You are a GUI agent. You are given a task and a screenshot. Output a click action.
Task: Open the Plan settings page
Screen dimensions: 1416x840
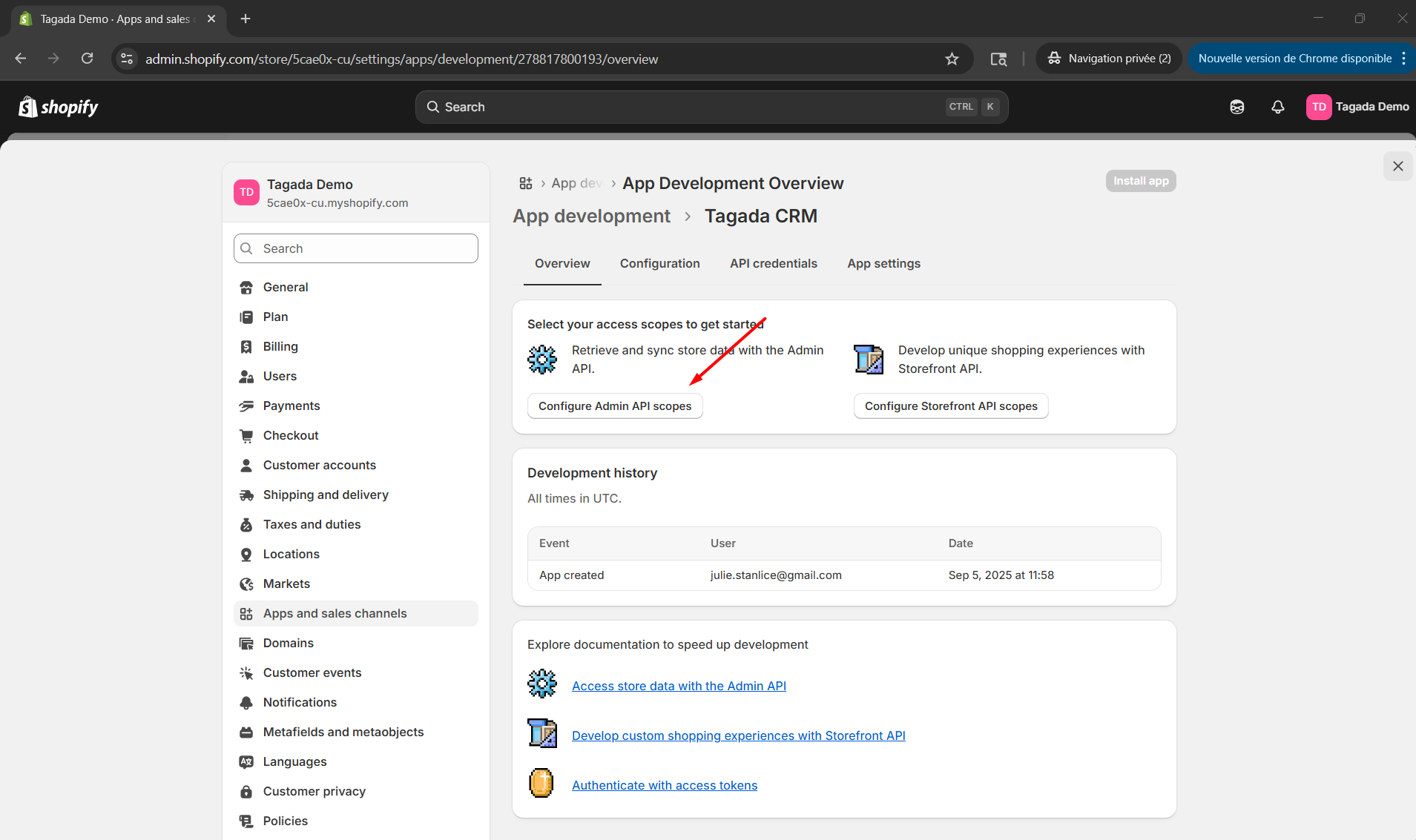coord(356,317)
